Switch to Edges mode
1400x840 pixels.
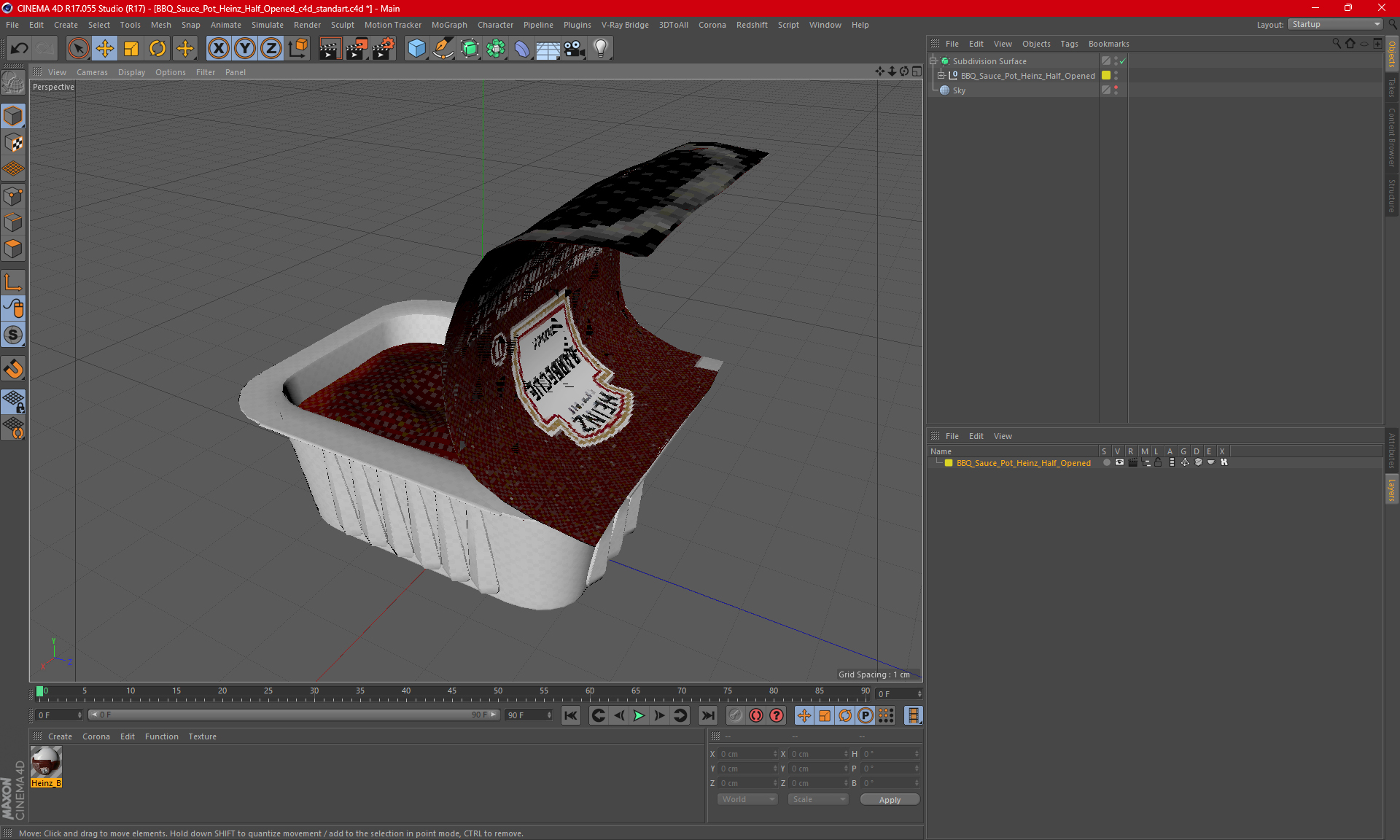pos(13,222)
